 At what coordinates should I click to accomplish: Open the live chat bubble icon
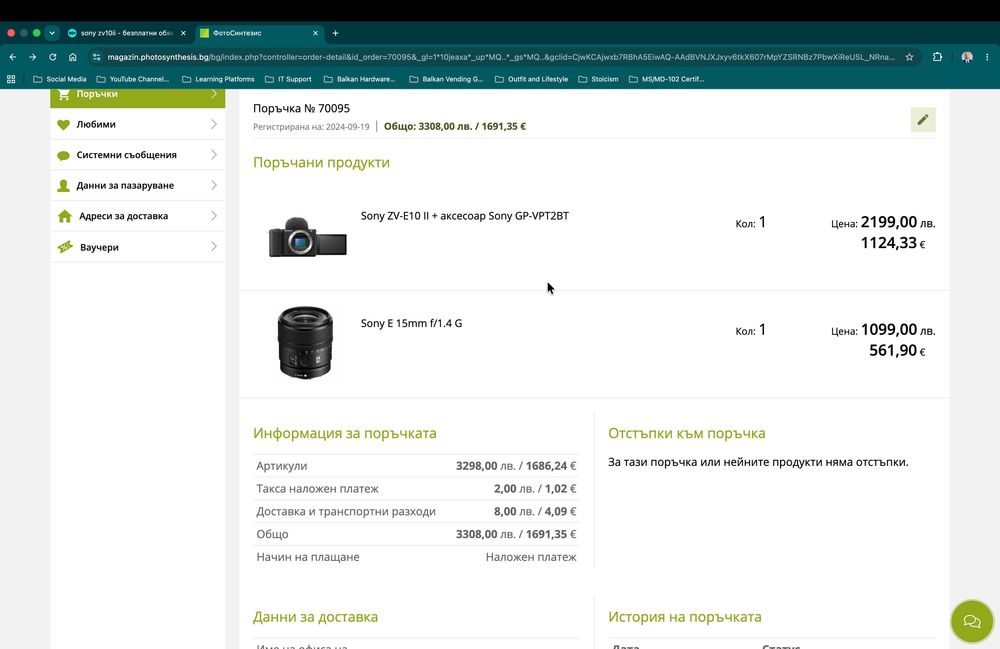[971, 621]
